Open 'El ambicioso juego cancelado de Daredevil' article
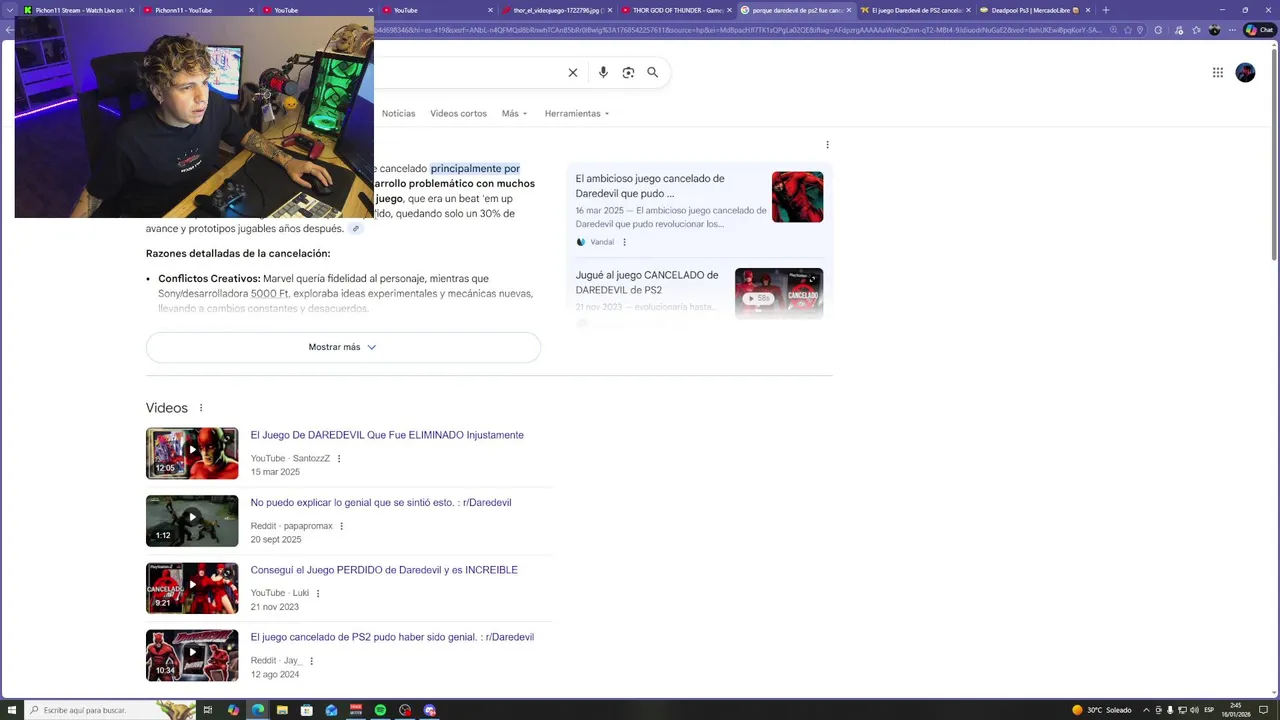 [x=650, y=186]
